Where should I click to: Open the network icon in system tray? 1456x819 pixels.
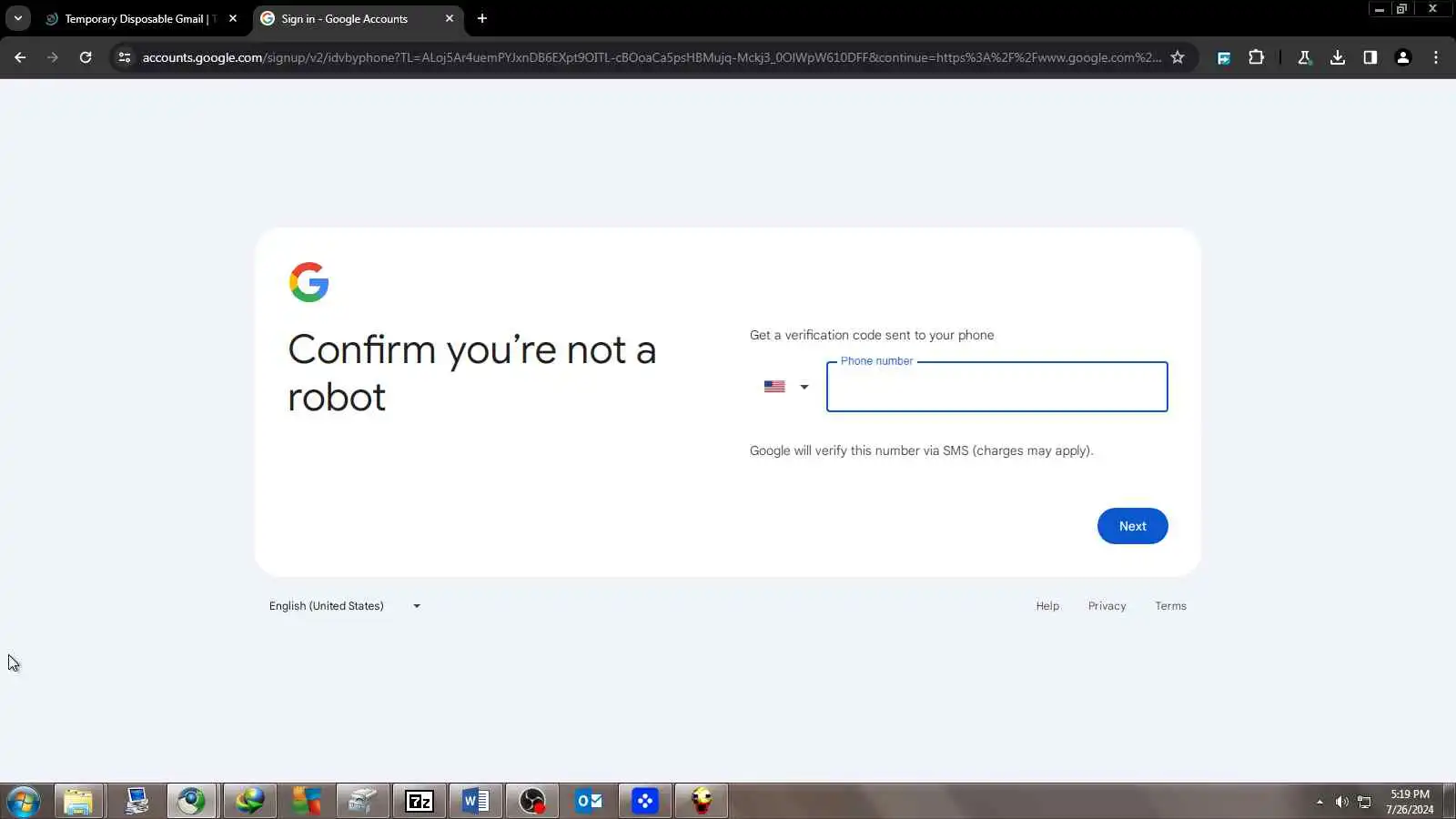coord(1364,802)
